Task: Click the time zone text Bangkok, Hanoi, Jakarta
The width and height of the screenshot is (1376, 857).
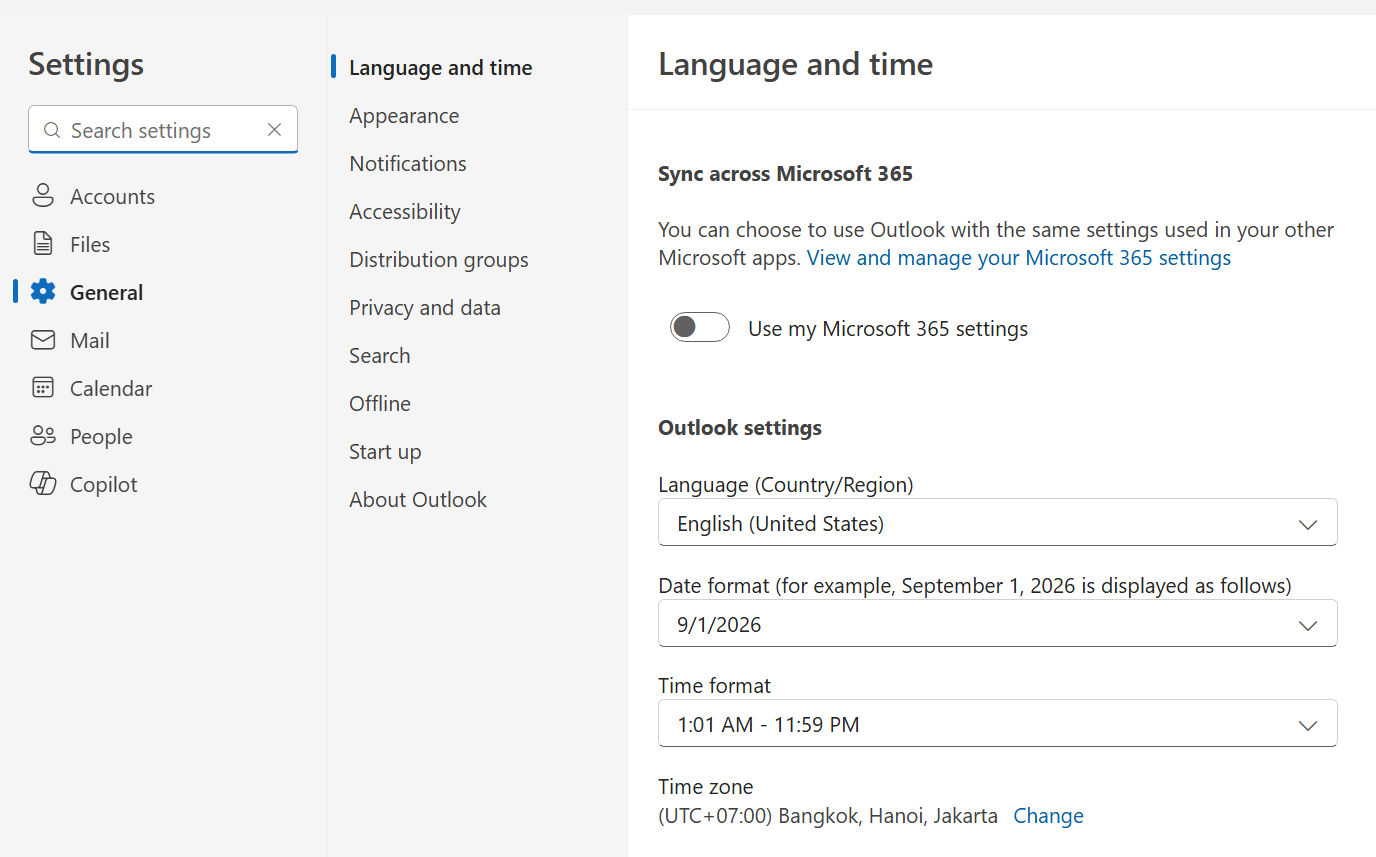Action: pos(828,816)
